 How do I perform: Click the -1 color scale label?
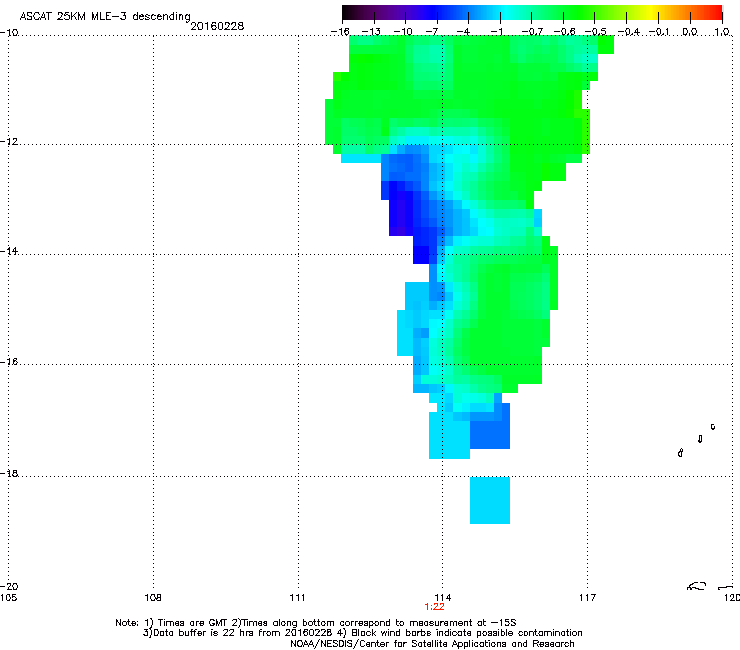coord(496,32)
